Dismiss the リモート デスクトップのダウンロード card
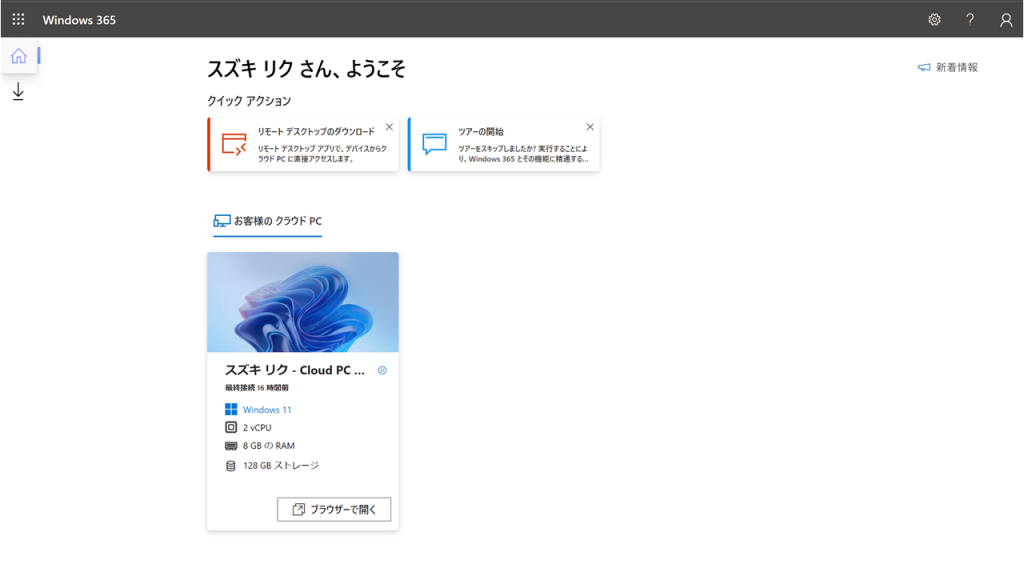 pos(389,127)
